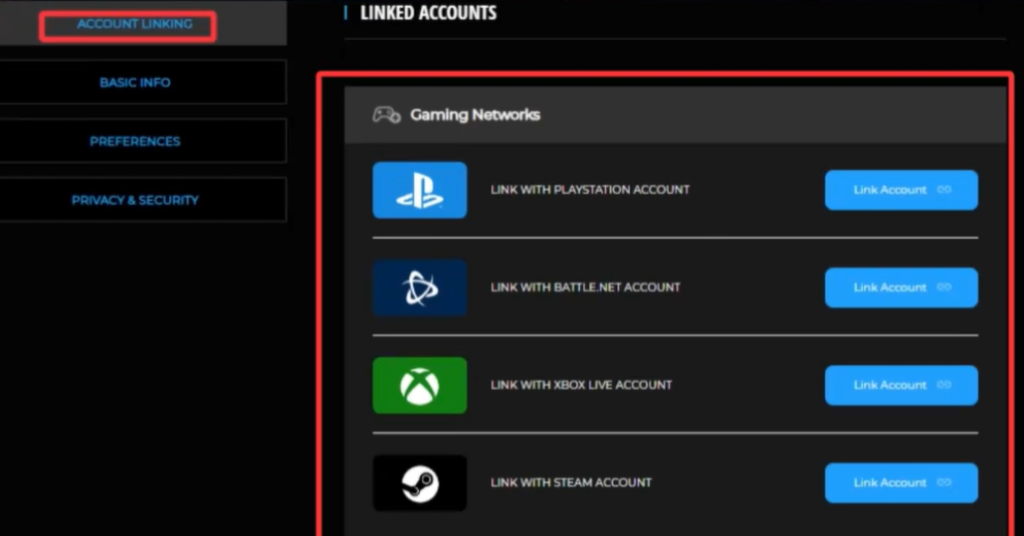This screenshot has width=1024, height=536.
Task: Click the Steam logo tile
Action: click(419, 483)
